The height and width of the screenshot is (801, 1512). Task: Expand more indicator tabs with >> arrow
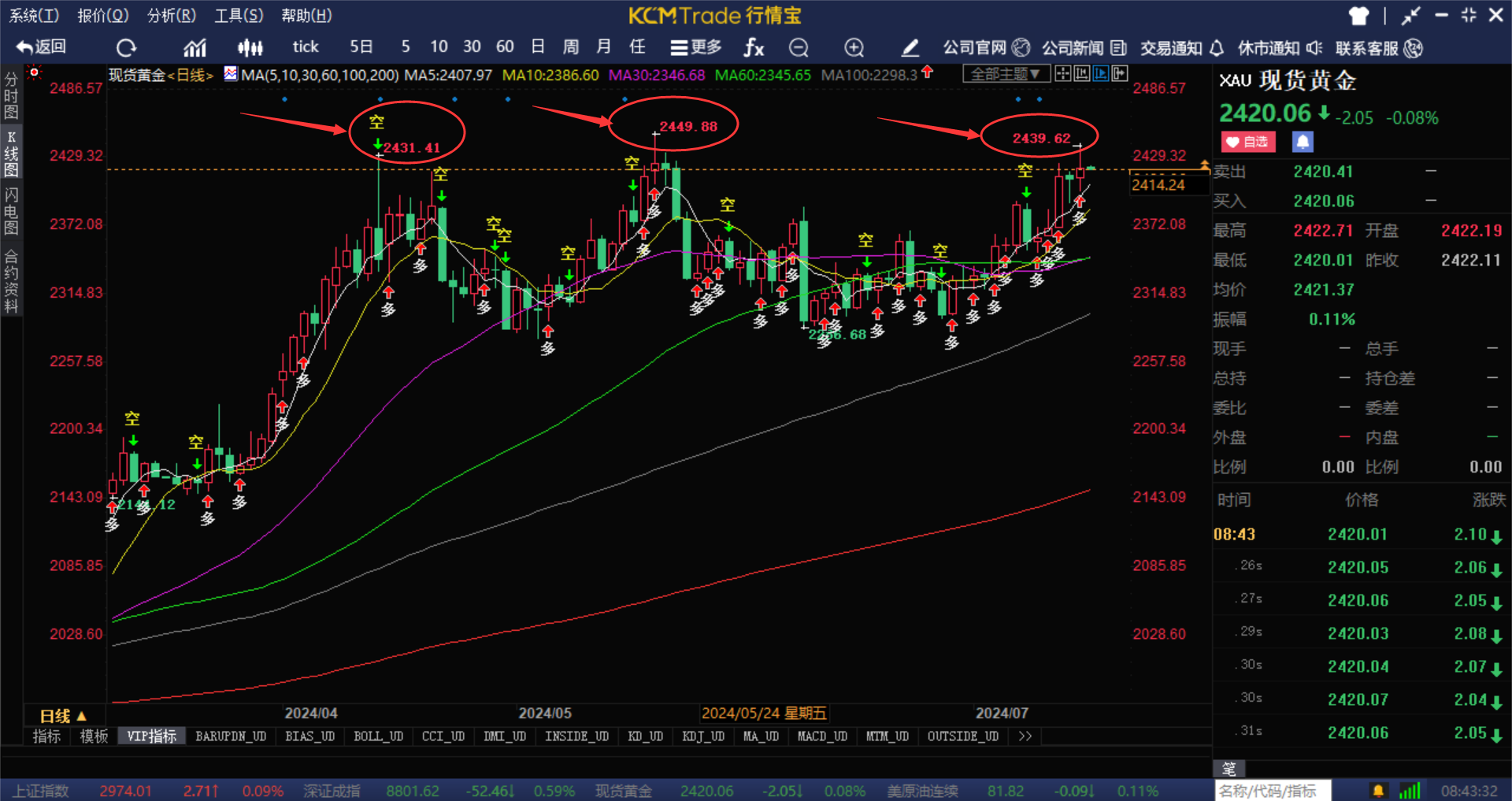point(1025,736)
